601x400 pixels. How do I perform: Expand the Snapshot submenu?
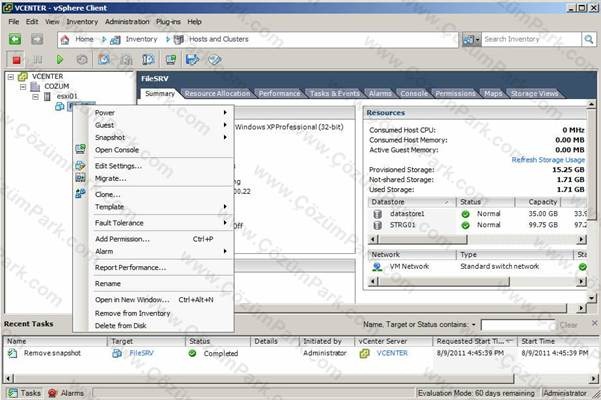pyautogui.click(x=225, y=137)
